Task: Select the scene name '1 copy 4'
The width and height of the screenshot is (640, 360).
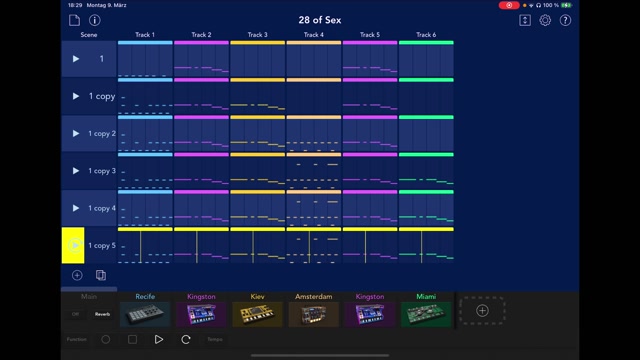Action: pos(102,208)
